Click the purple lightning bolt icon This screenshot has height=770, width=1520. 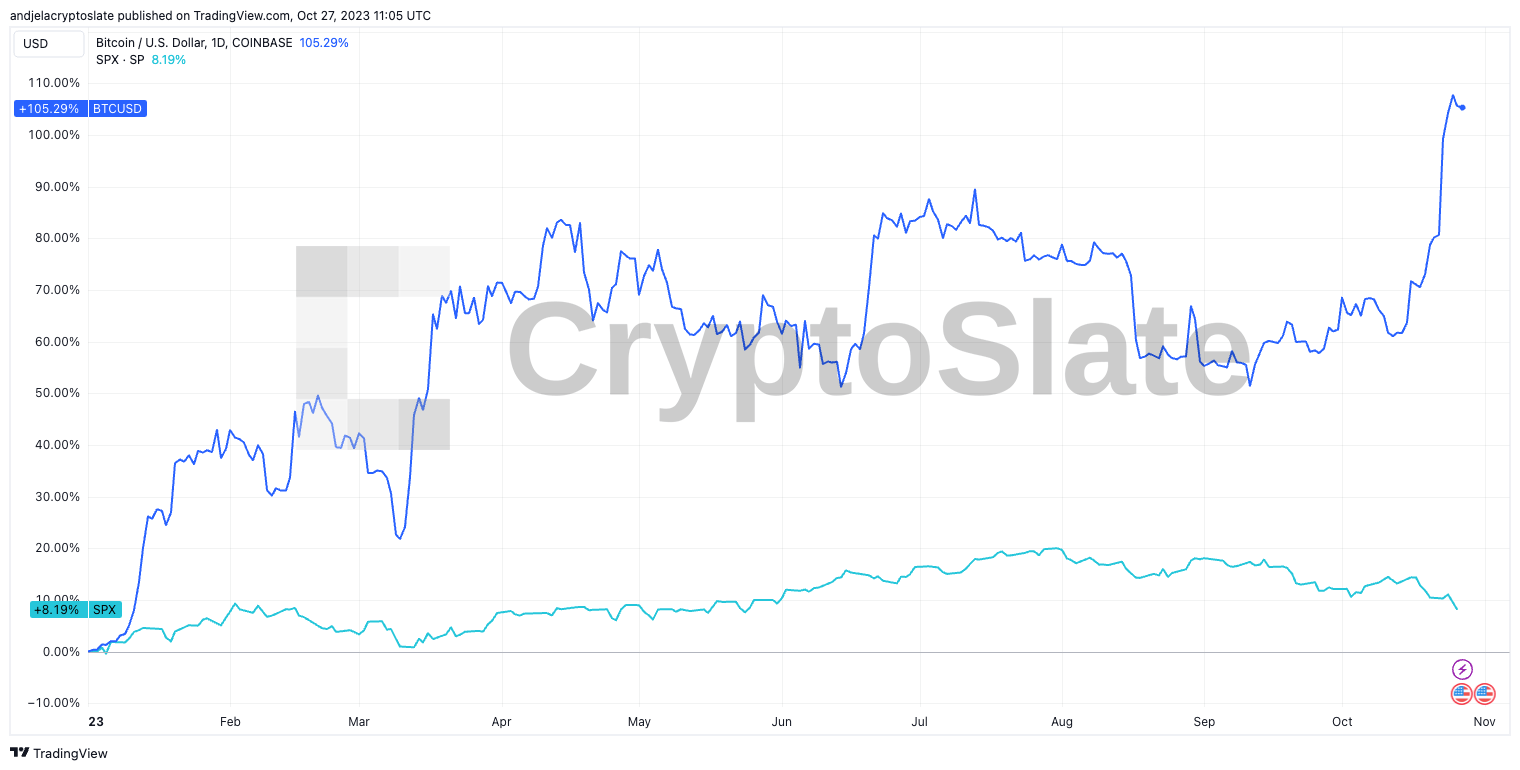[x=1462, y=669]
